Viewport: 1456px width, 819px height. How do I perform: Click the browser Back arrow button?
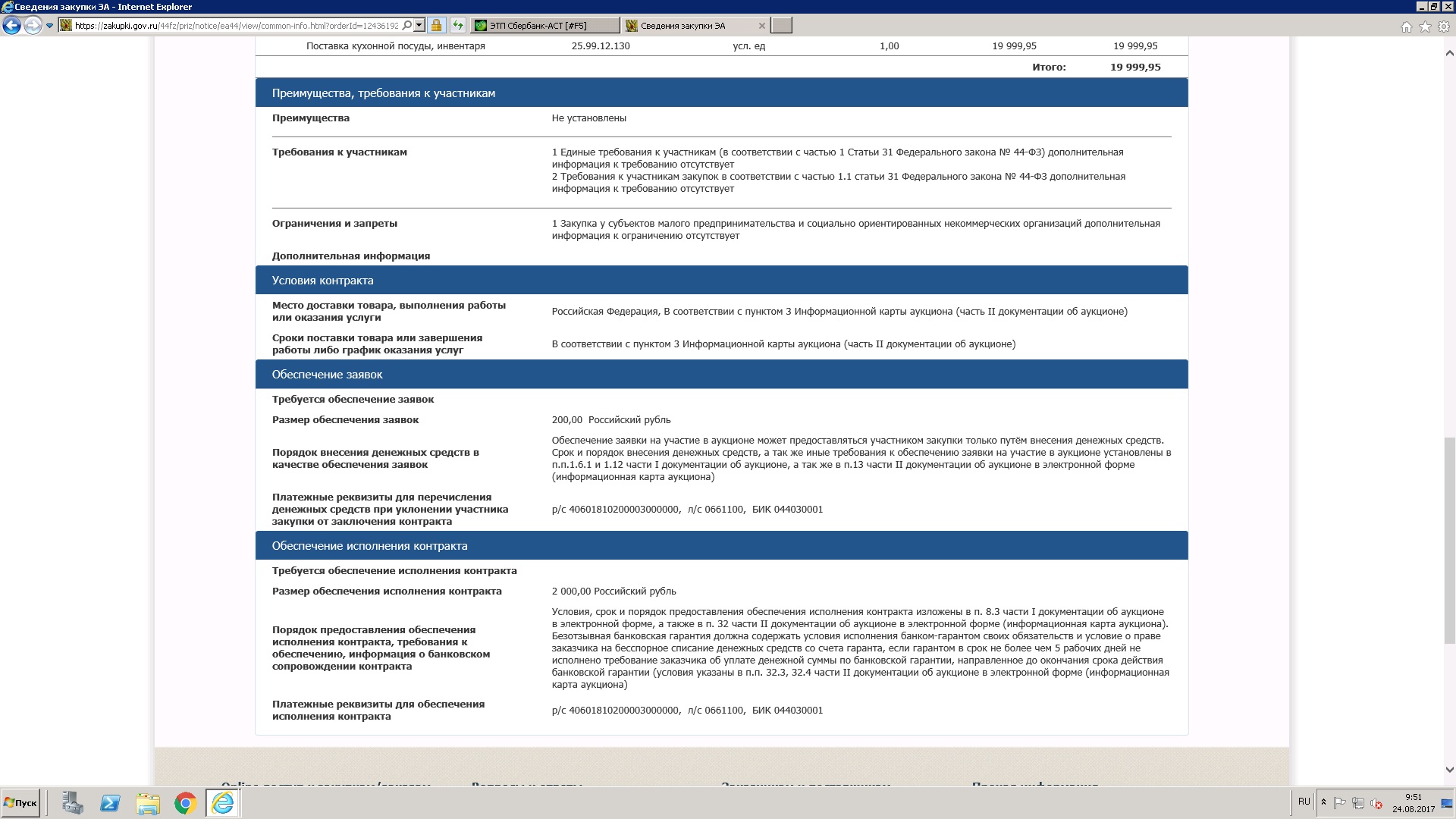point(11,26)
